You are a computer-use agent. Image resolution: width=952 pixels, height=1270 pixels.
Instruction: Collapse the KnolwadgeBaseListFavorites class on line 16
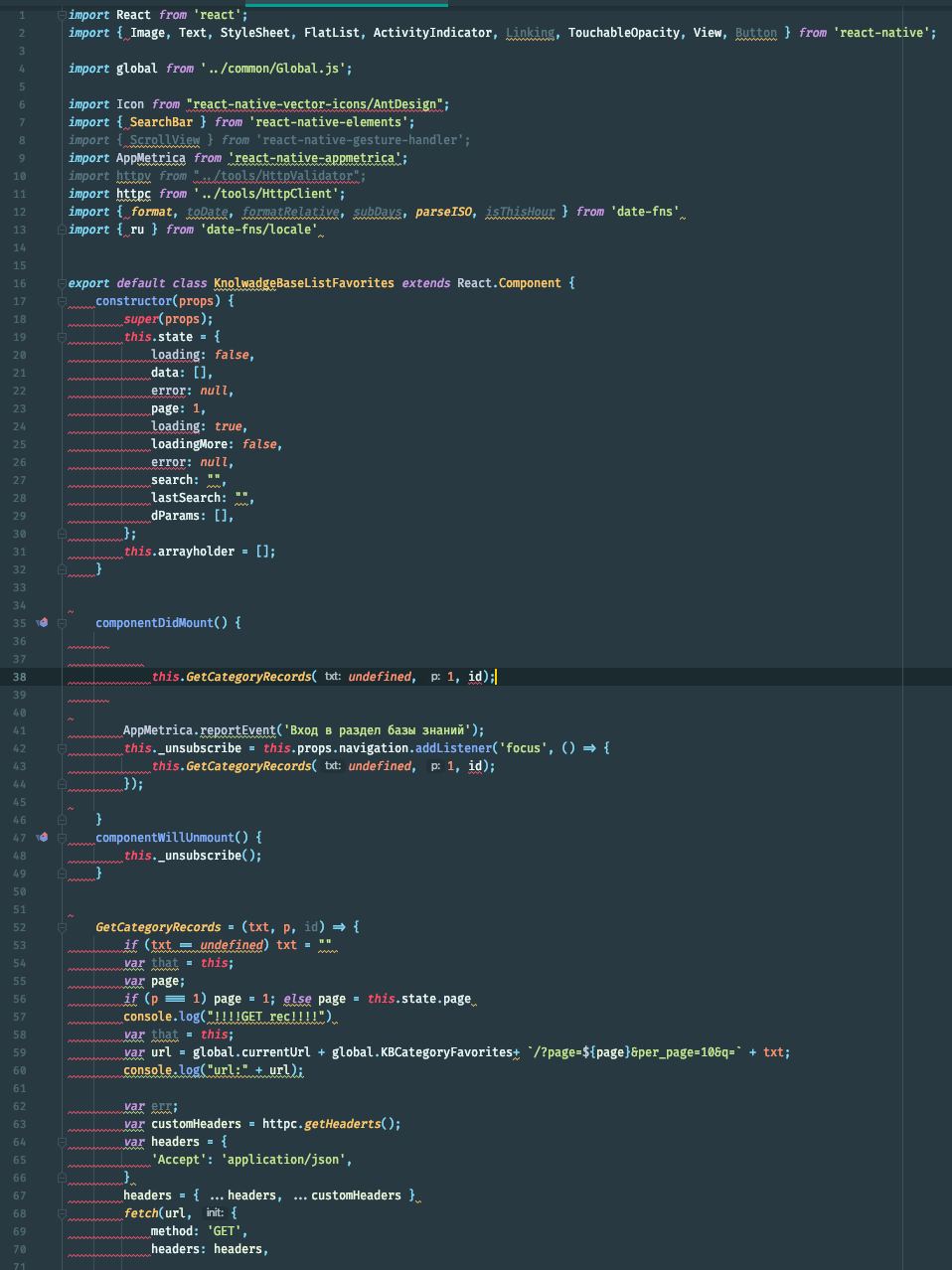point(62,283)
